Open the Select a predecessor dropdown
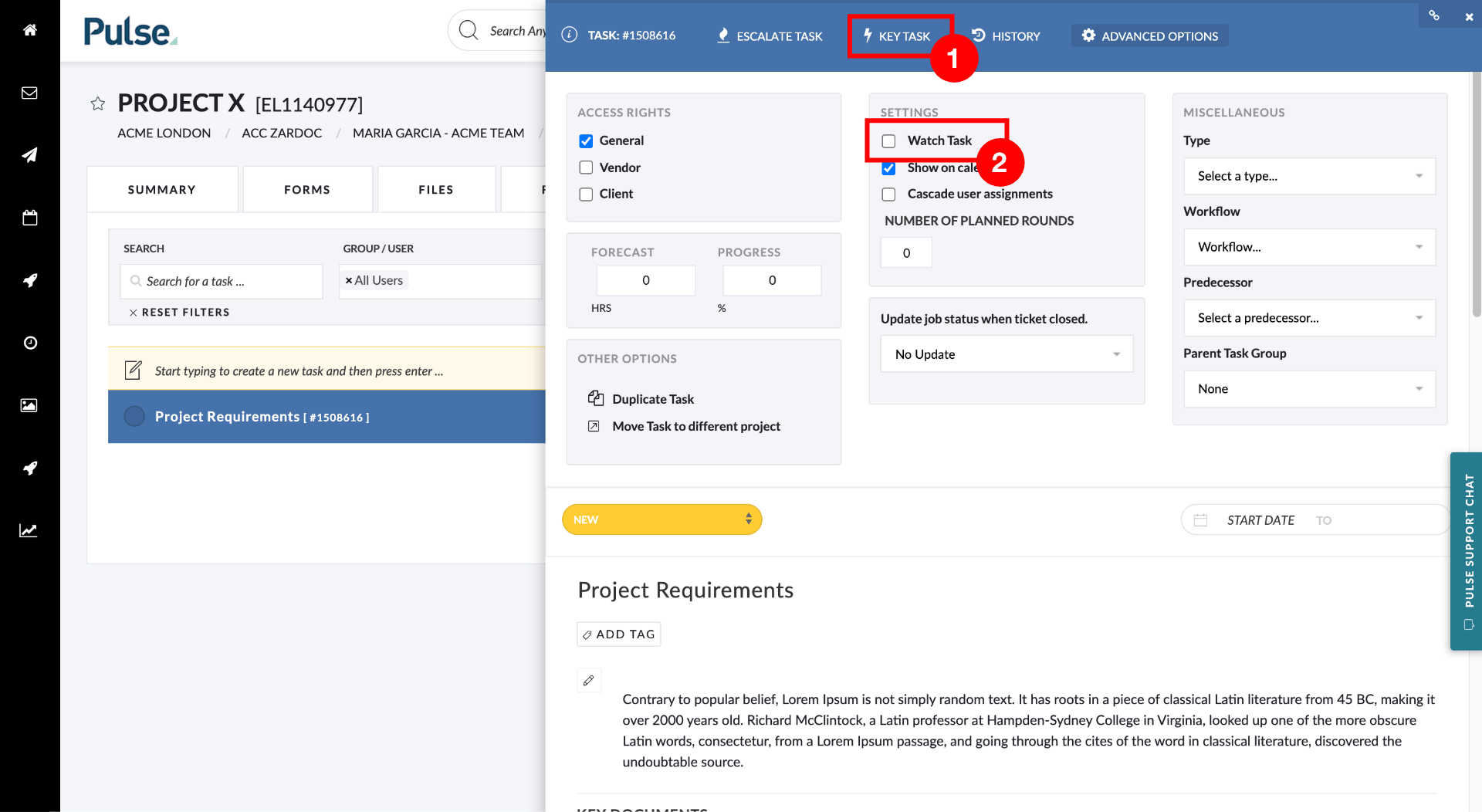The image size is (1482, 812). (1310, 318)
